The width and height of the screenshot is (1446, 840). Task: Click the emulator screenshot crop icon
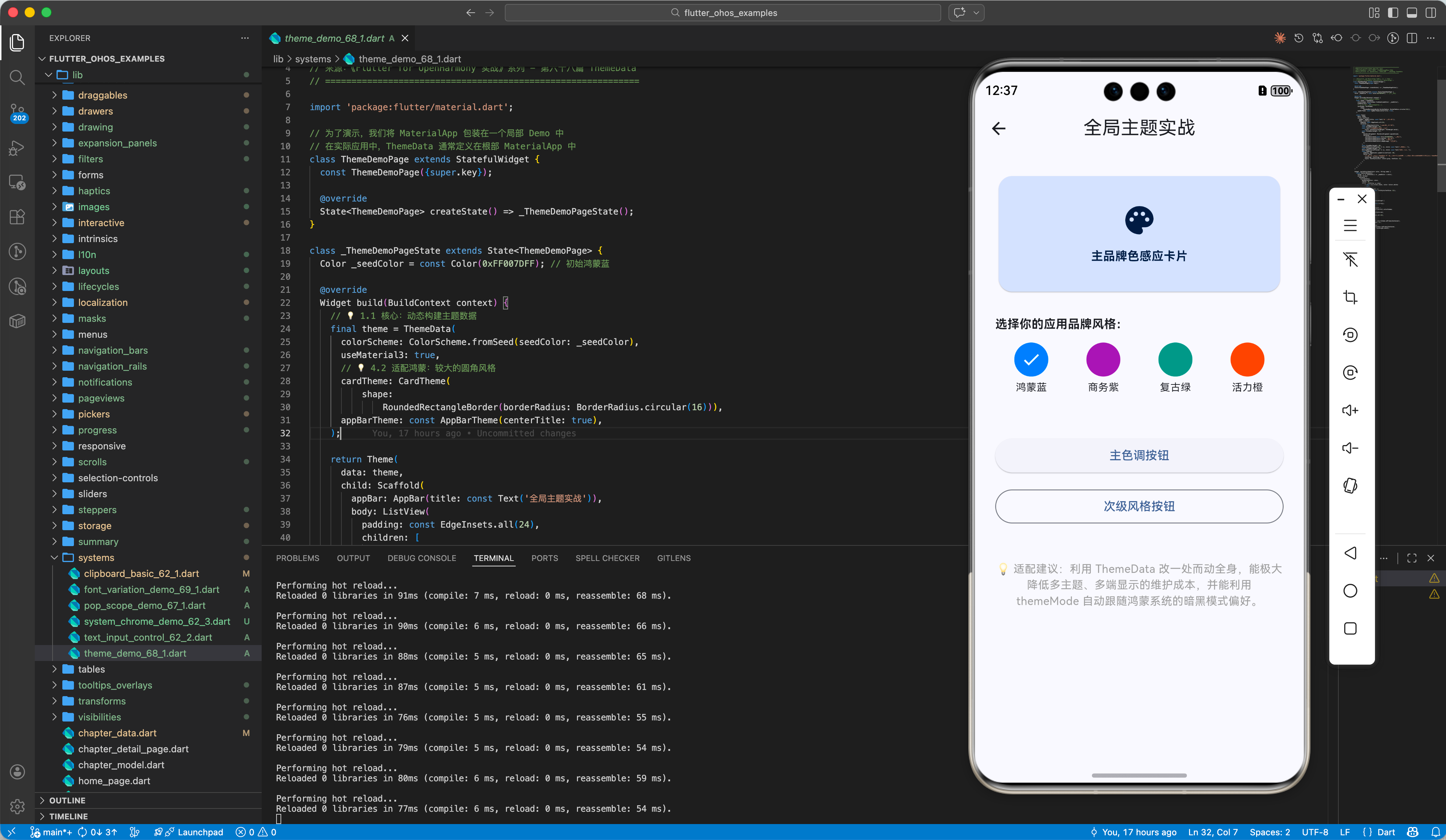[x=1350, y=297]
